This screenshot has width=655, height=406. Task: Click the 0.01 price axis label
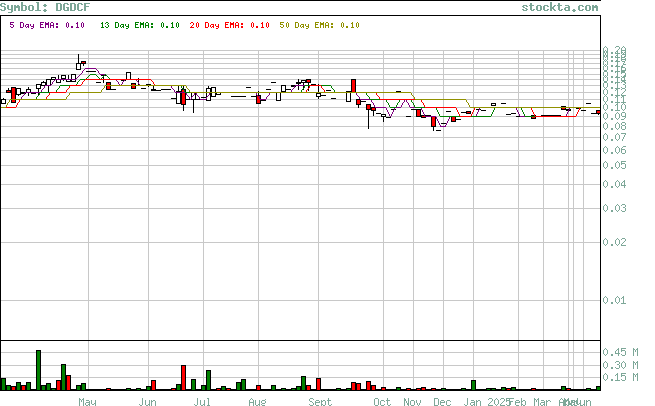pos(614,300)
